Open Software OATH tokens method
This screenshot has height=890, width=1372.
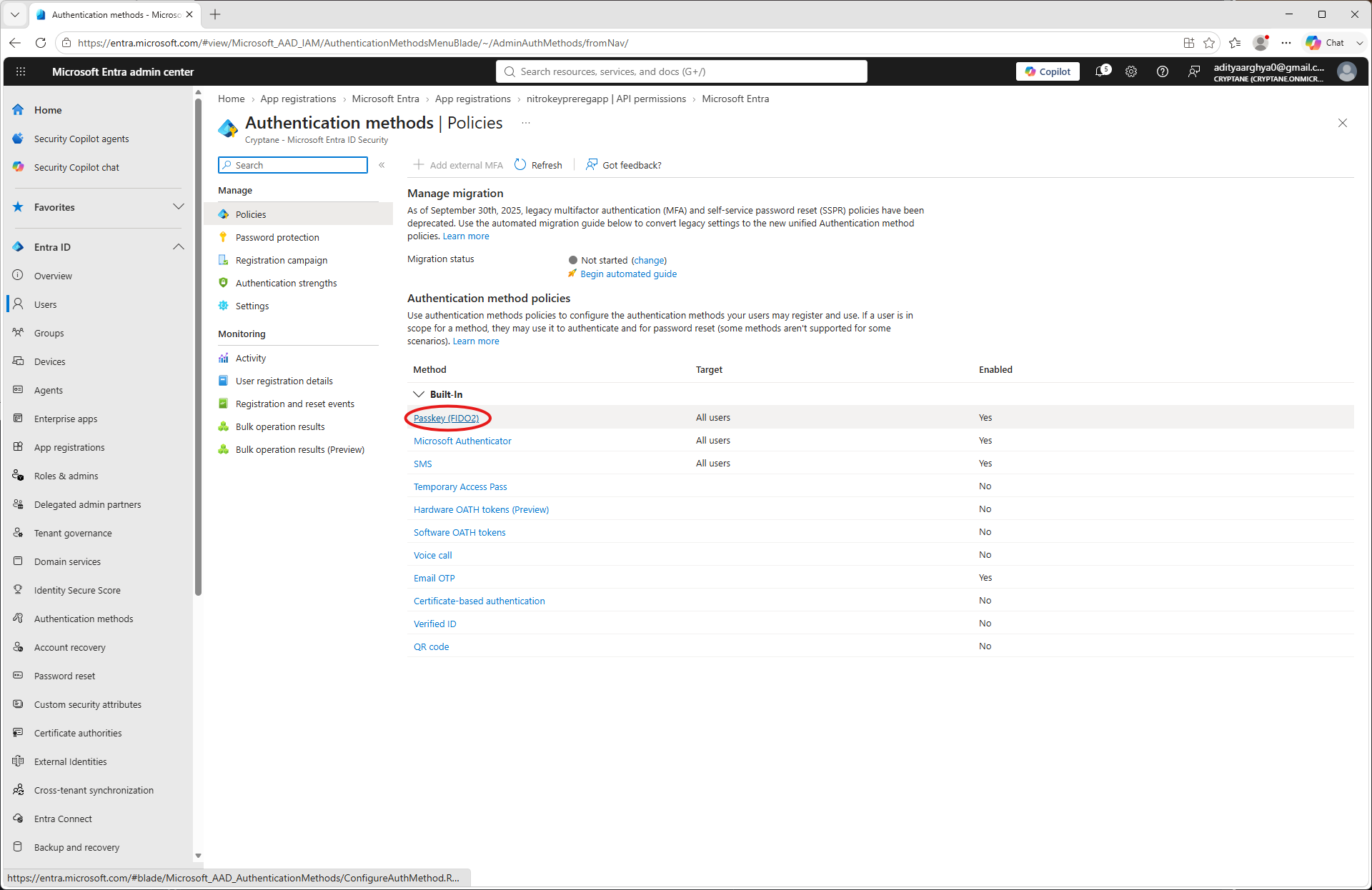pyautogui.click(x=459, y=532)
